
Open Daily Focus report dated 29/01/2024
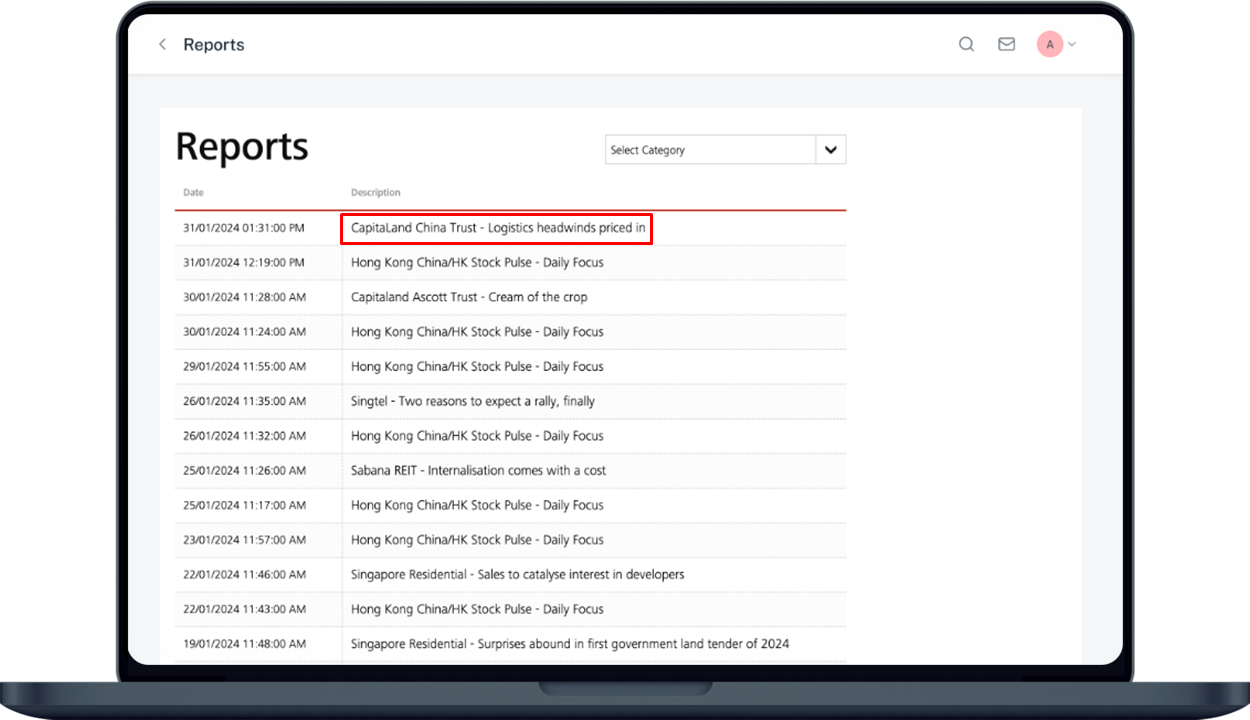click(477, 366)
